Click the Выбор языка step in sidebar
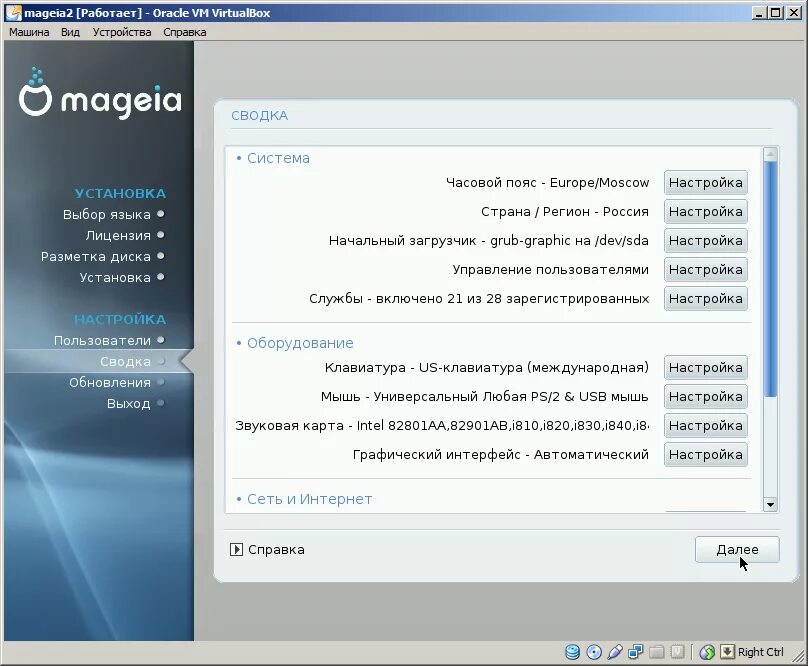The height and width of the screenshot is (666, 808). click(x=107, y=214)
